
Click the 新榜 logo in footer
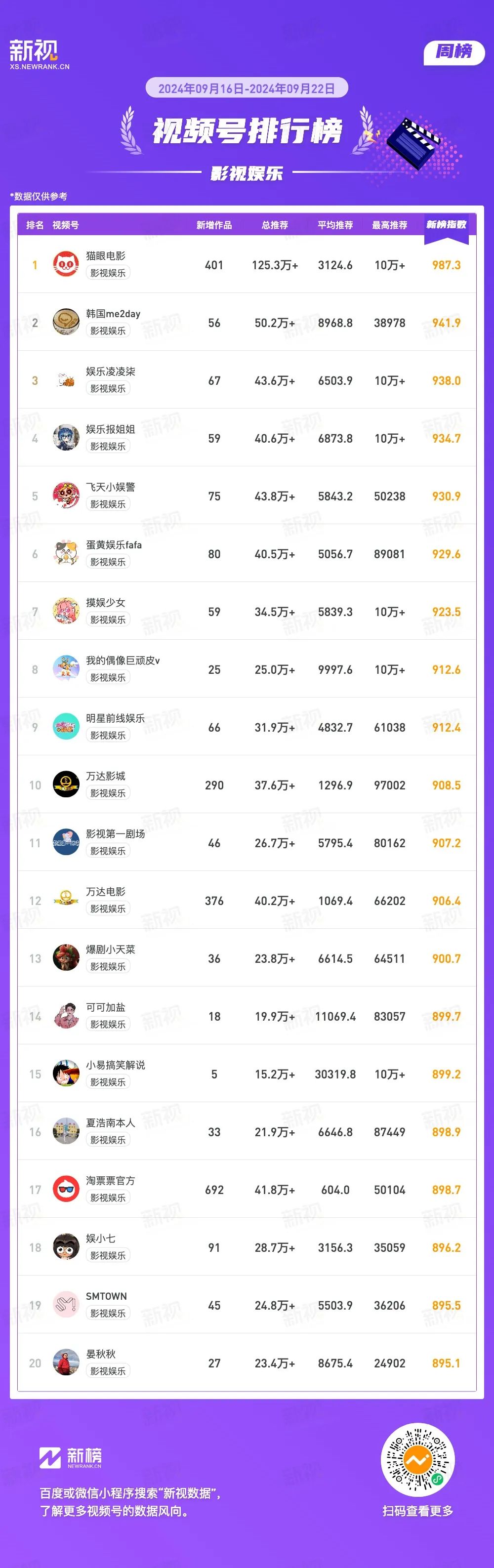click(x=71, y=1457)
